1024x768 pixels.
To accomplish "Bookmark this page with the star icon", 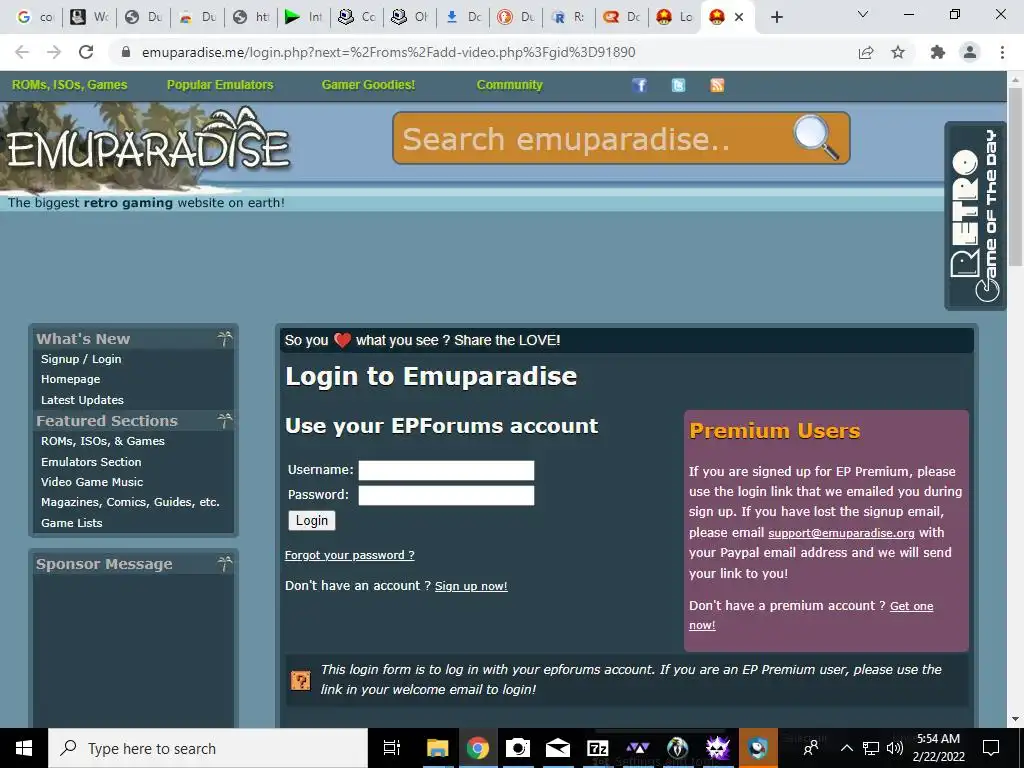I will 898,52.
